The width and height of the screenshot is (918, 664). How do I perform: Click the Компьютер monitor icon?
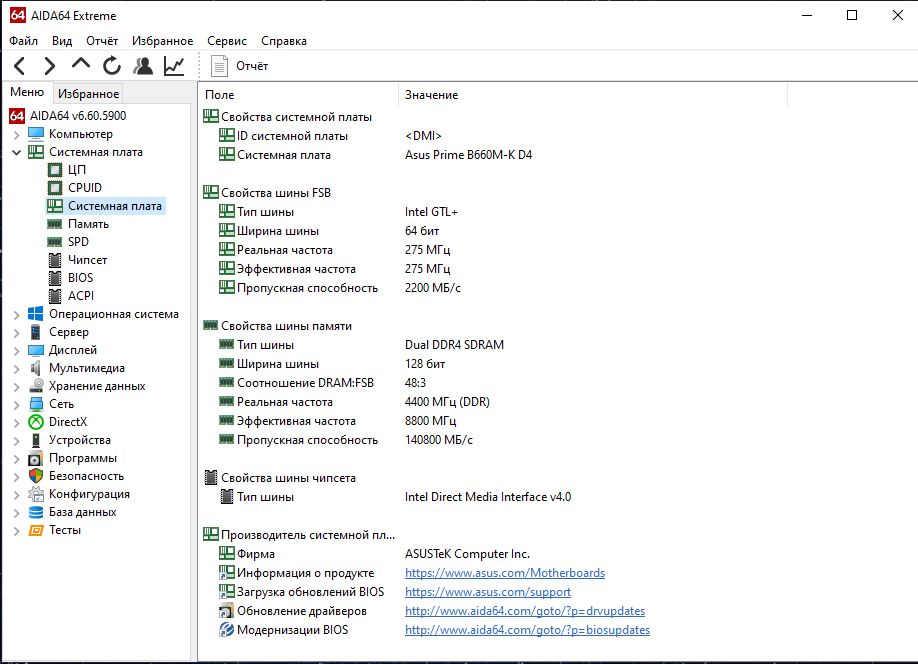pyautogui.click(x=36, y=134)
